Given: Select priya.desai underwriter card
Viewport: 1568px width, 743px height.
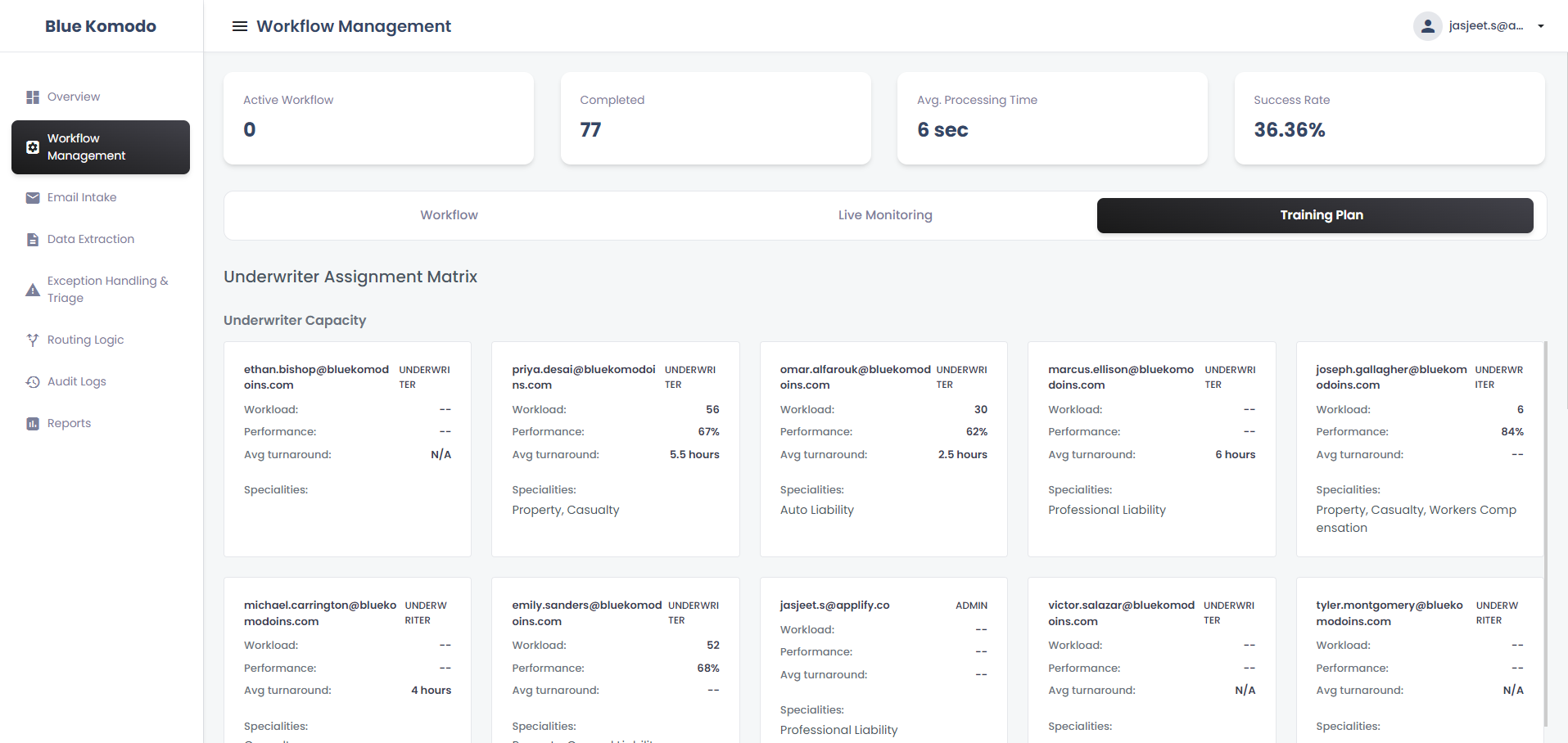Looking at the screenshot, I should pos(615,449).
